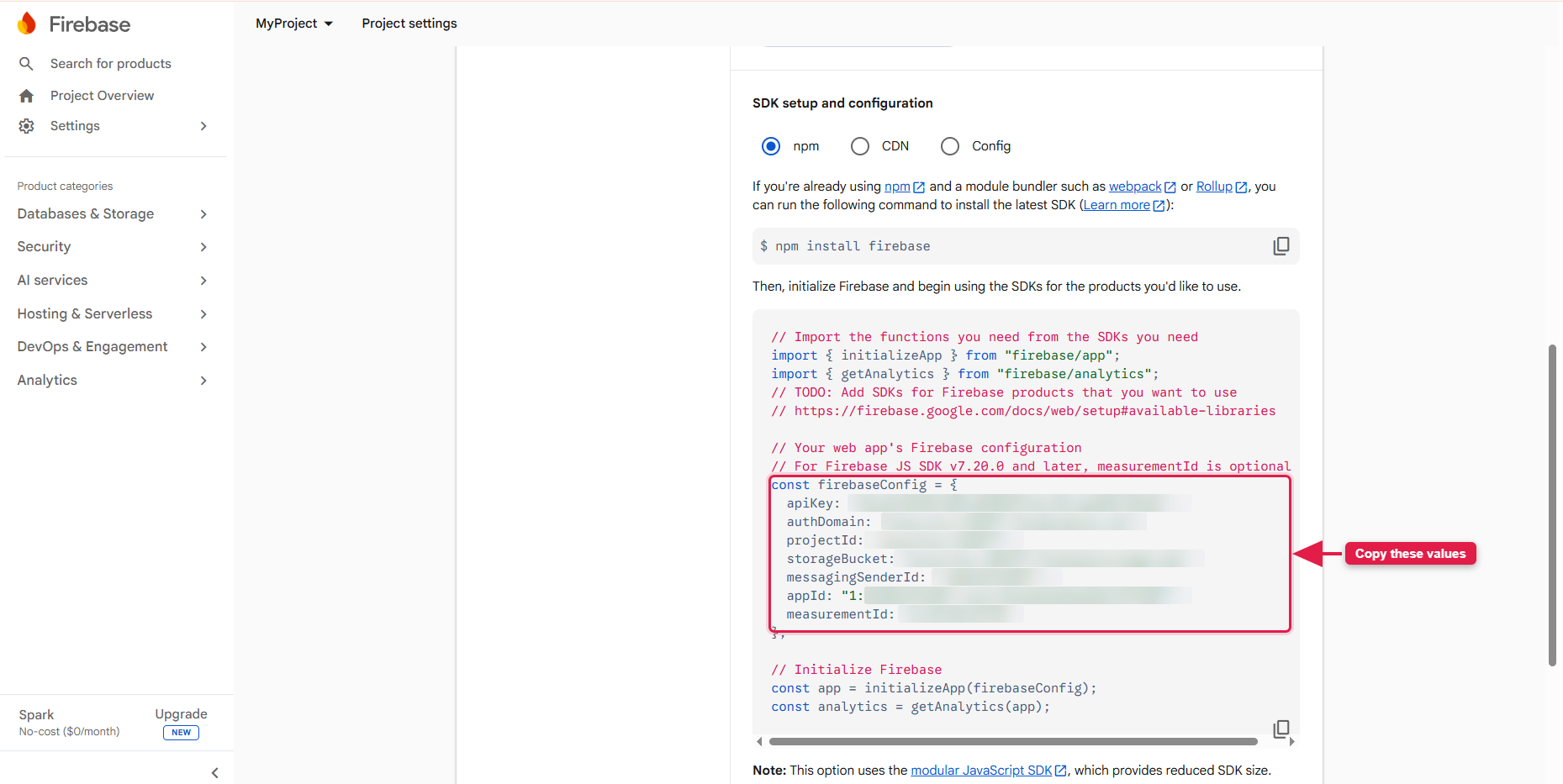Click the horizontal scrollbar of code block
Viewport: 1563px width, 784px height.
pyautogui.click(x=1013, y=742)
